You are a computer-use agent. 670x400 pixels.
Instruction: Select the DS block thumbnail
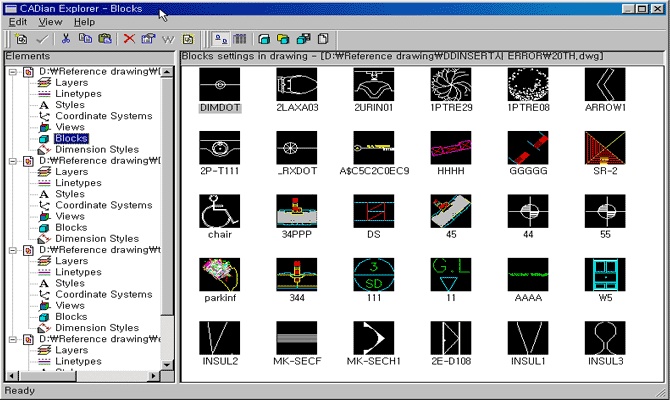(x=374, y=211)
